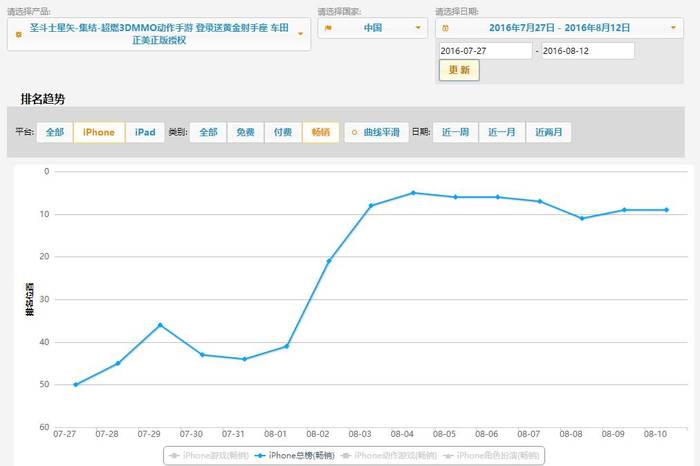Click the 07-29 data point at rank 36
700x466 pixels.
(160, 325)
